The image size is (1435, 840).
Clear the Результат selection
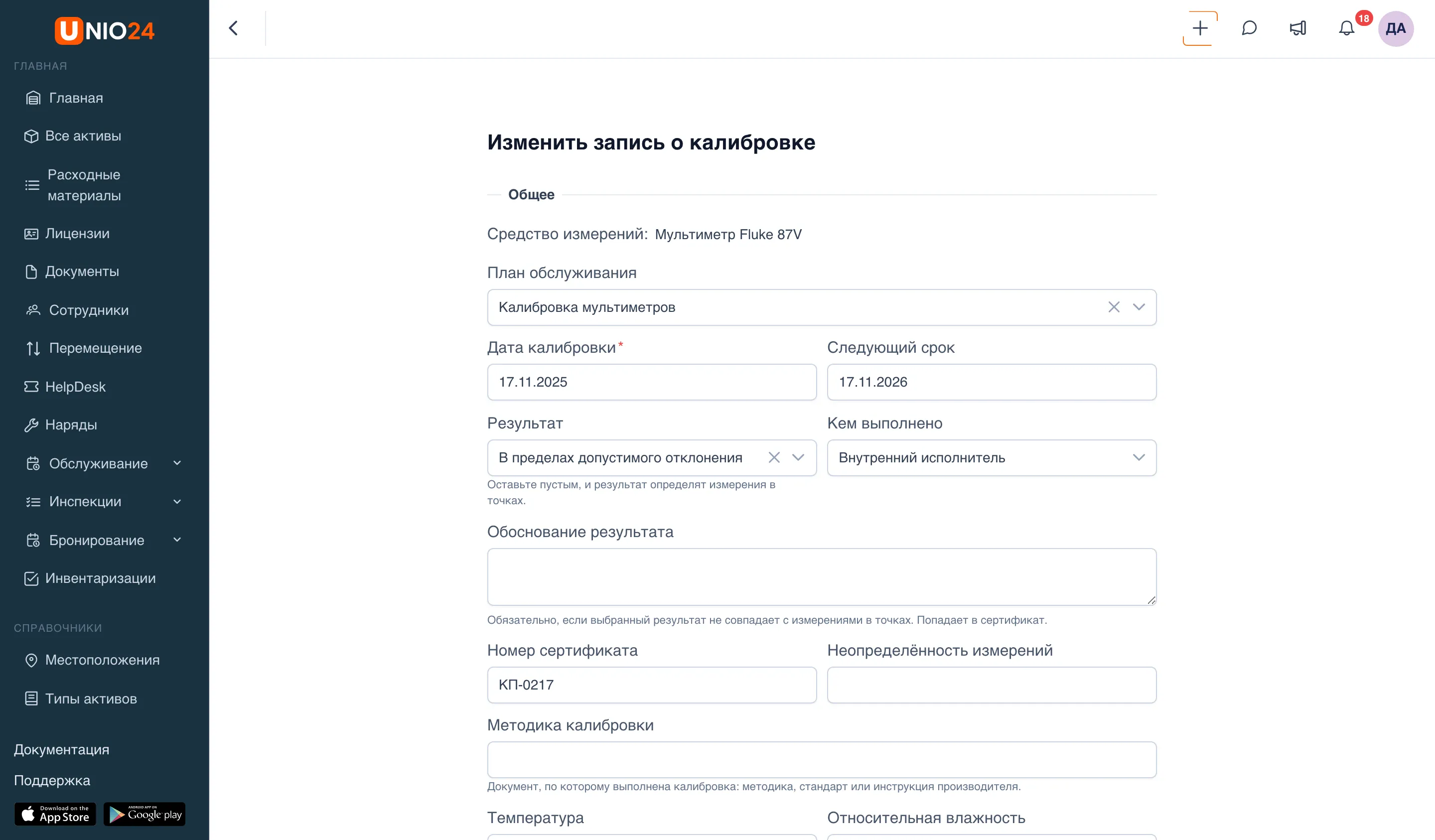[x=774, y=457]
